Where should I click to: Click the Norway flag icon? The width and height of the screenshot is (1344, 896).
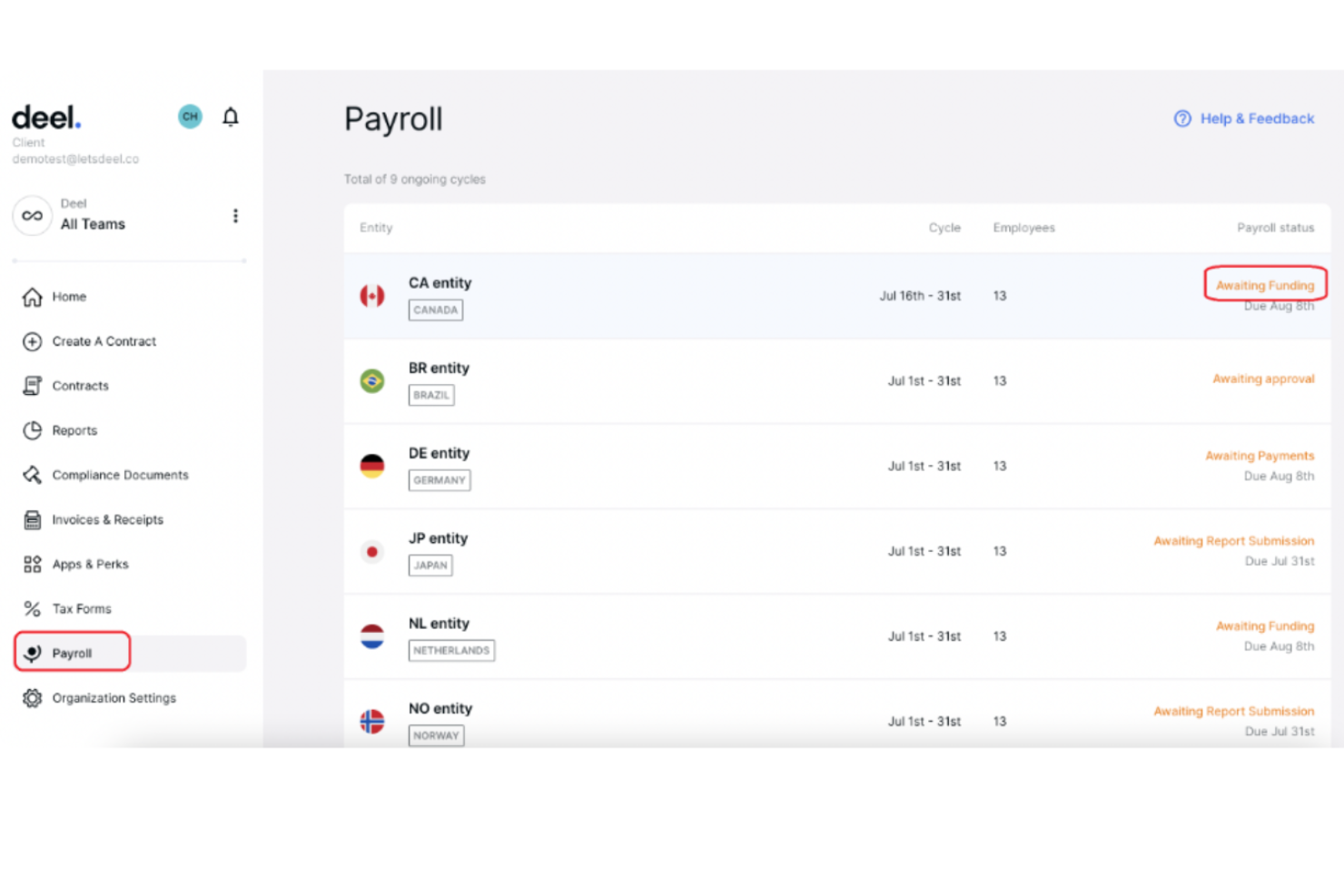click(372, 722)
